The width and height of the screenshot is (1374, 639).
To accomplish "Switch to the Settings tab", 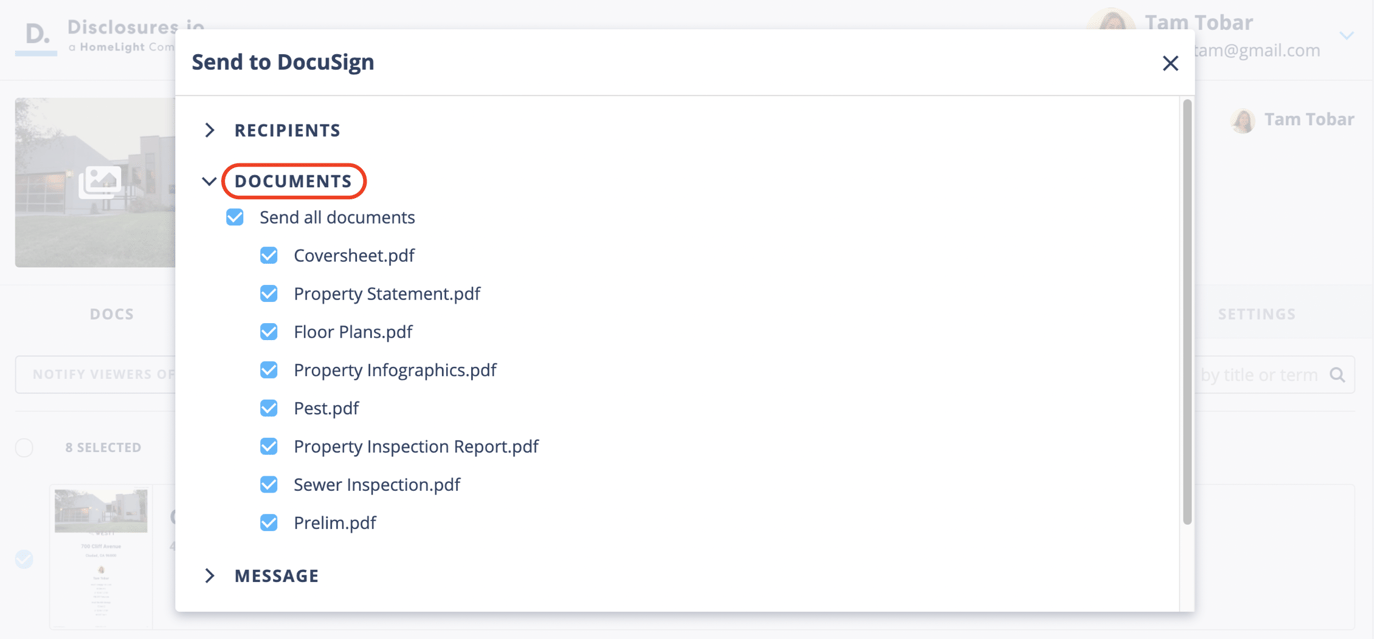I will pyautogui.click(x=1256, y=314).
